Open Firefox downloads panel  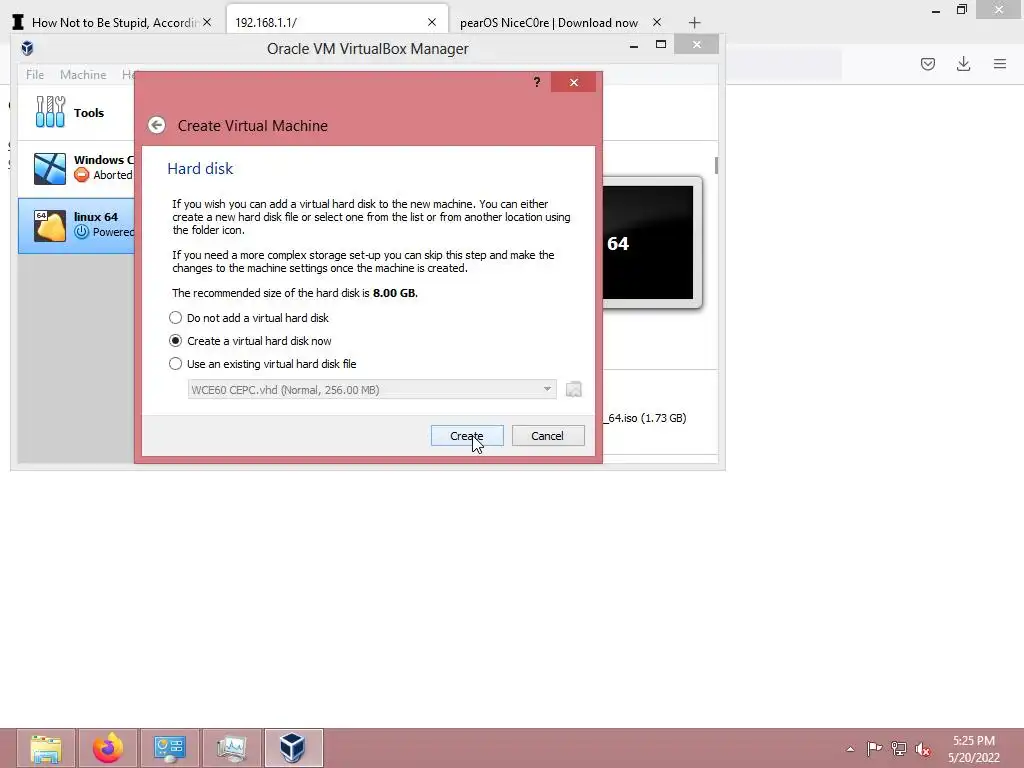(963, 64)
